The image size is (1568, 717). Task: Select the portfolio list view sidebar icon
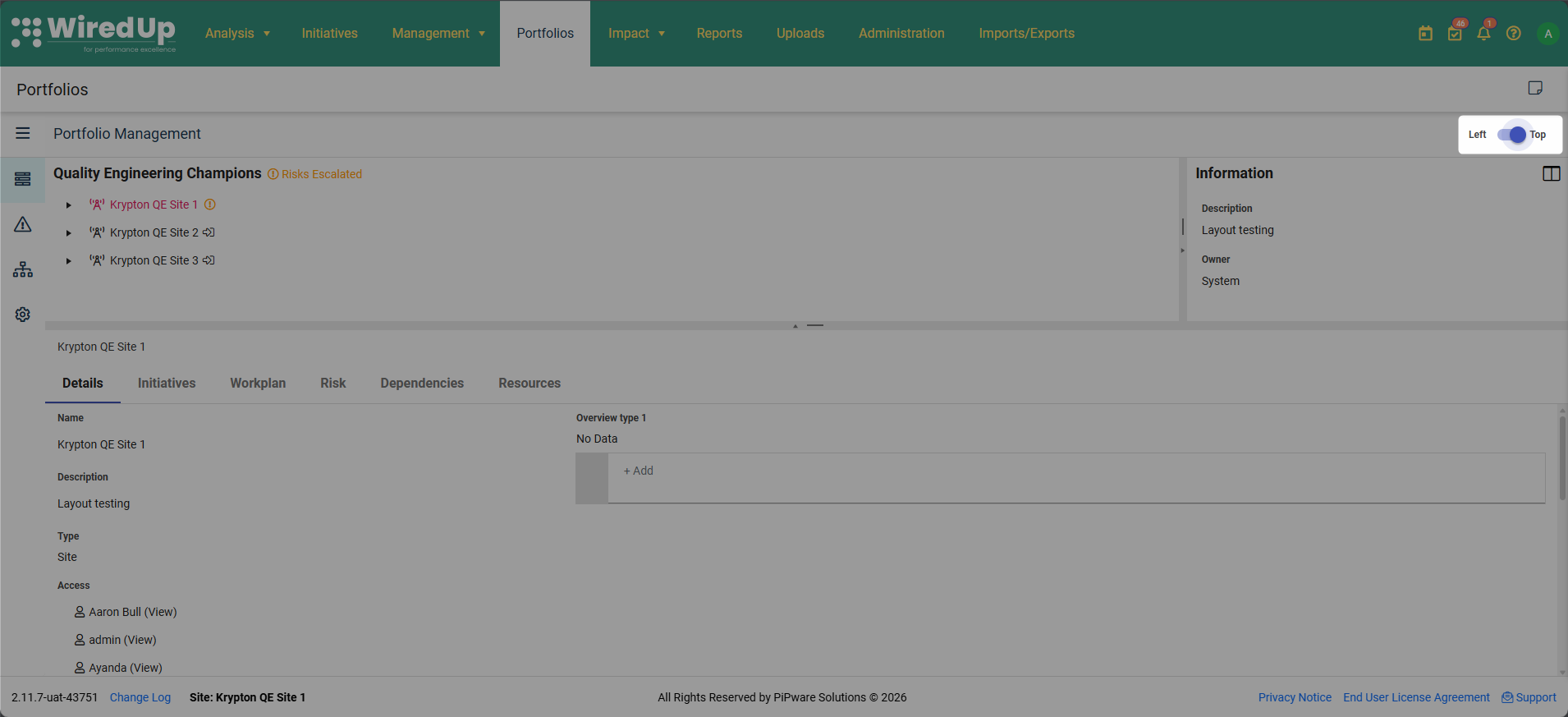(x=23, y=179)
